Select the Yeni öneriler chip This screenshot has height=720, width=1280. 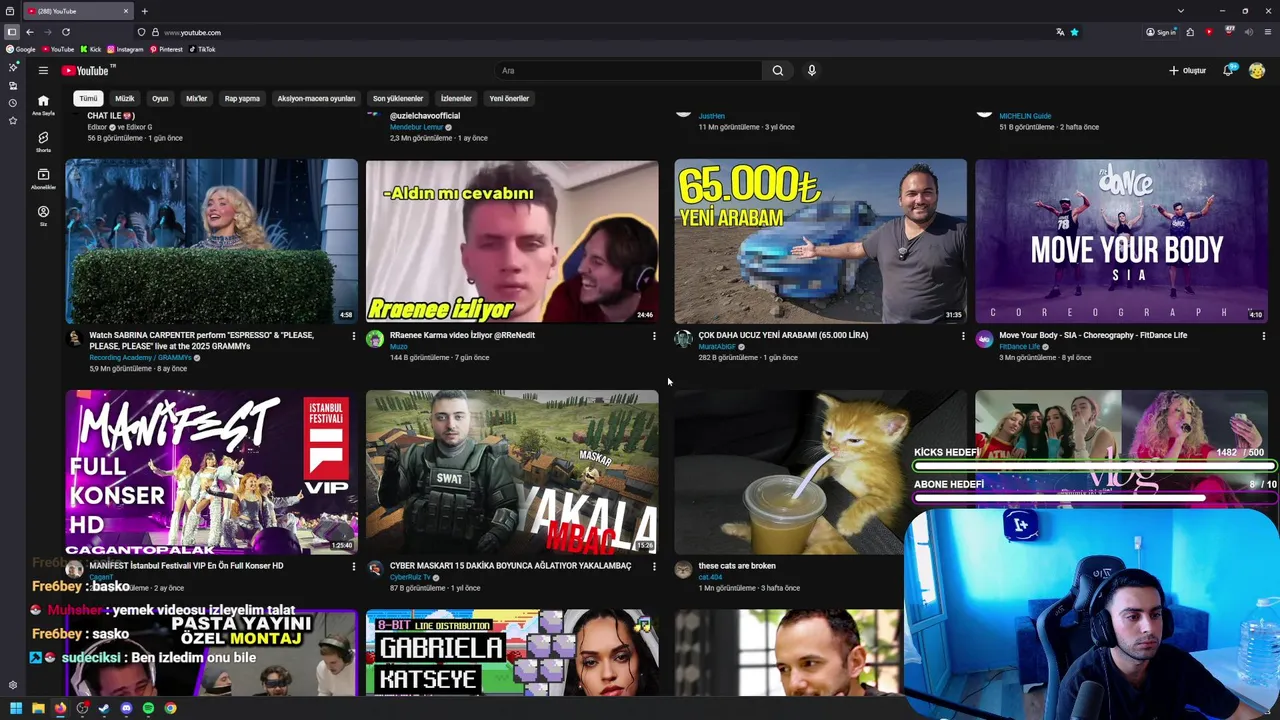(x=509, y=98)
